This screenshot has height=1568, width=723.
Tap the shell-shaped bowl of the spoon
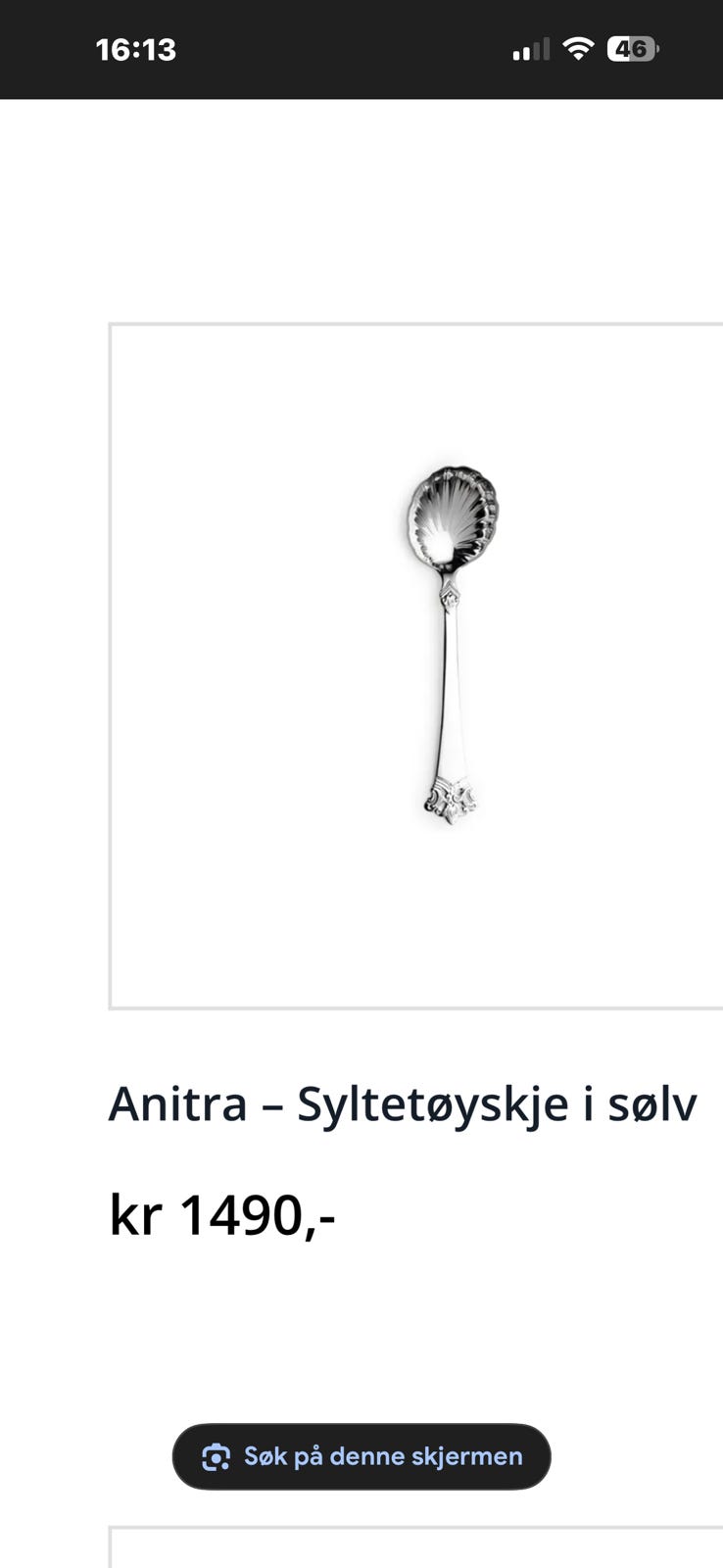click(x=452, y=517)
